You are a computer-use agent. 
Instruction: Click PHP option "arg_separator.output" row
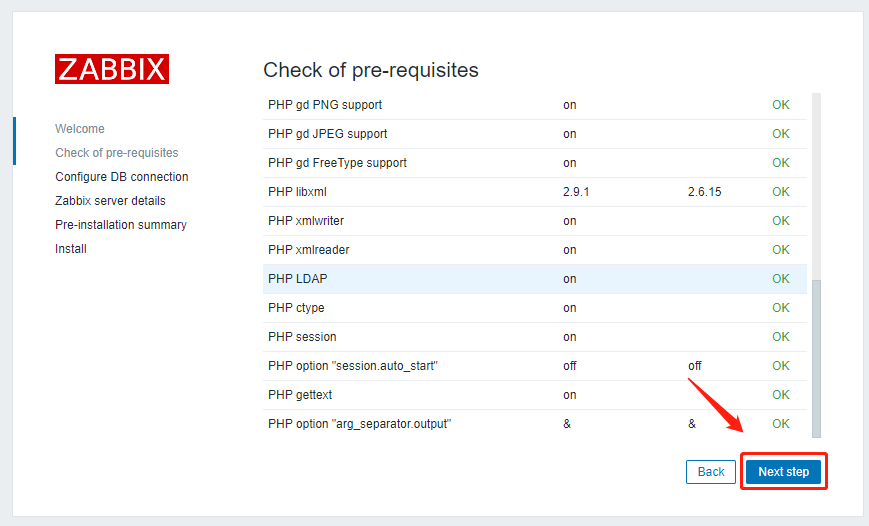tap(360, 424)
